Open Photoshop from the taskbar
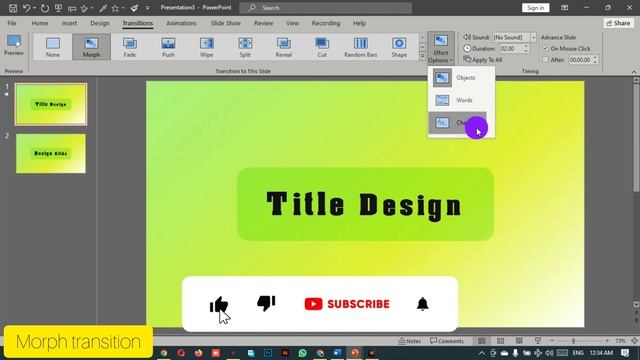 (268, 353)
